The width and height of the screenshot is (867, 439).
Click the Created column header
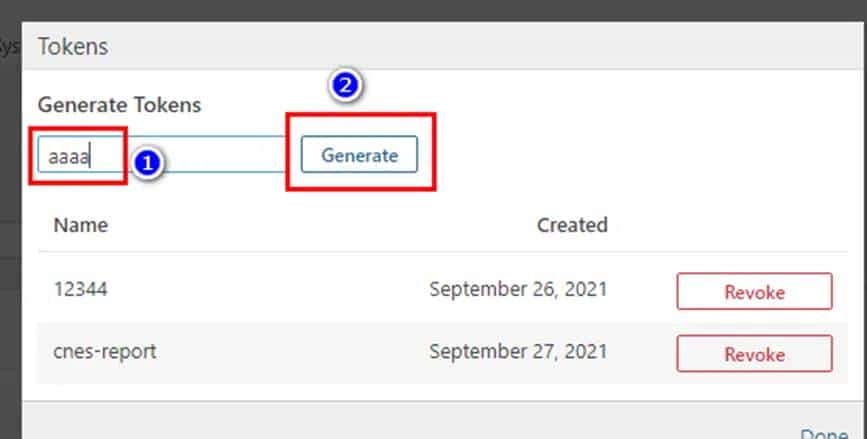pyautogui.click(x=571, y=224)
